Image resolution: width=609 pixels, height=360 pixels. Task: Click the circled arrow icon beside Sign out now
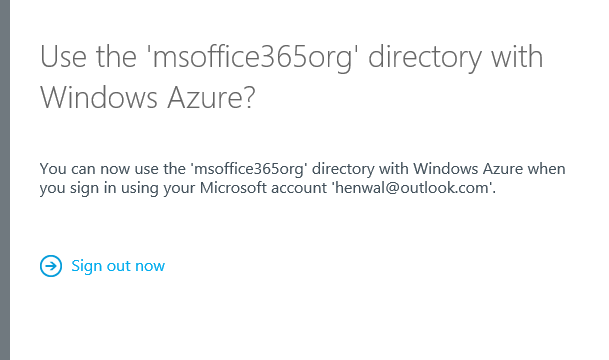coord(51,266)
